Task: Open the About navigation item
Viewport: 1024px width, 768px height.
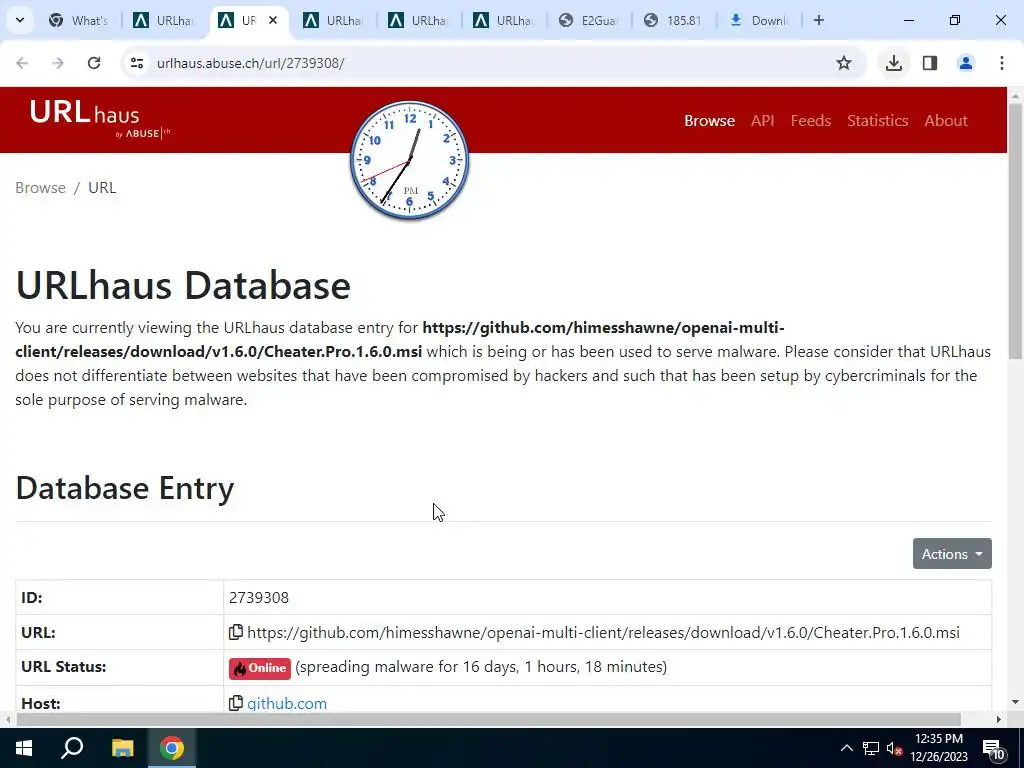Action: pyautogui.click(x=946, y=121)
